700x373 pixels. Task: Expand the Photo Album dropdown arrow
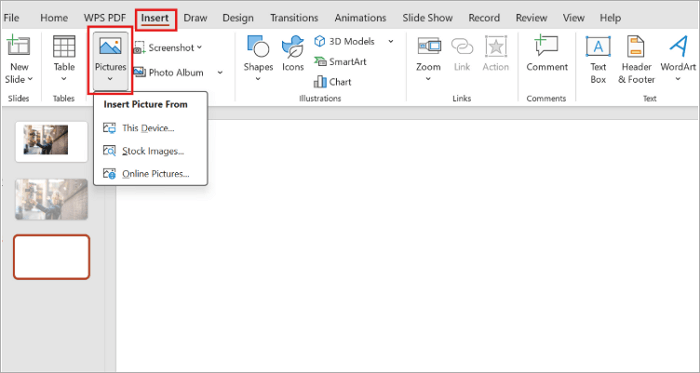coord(220,72)
